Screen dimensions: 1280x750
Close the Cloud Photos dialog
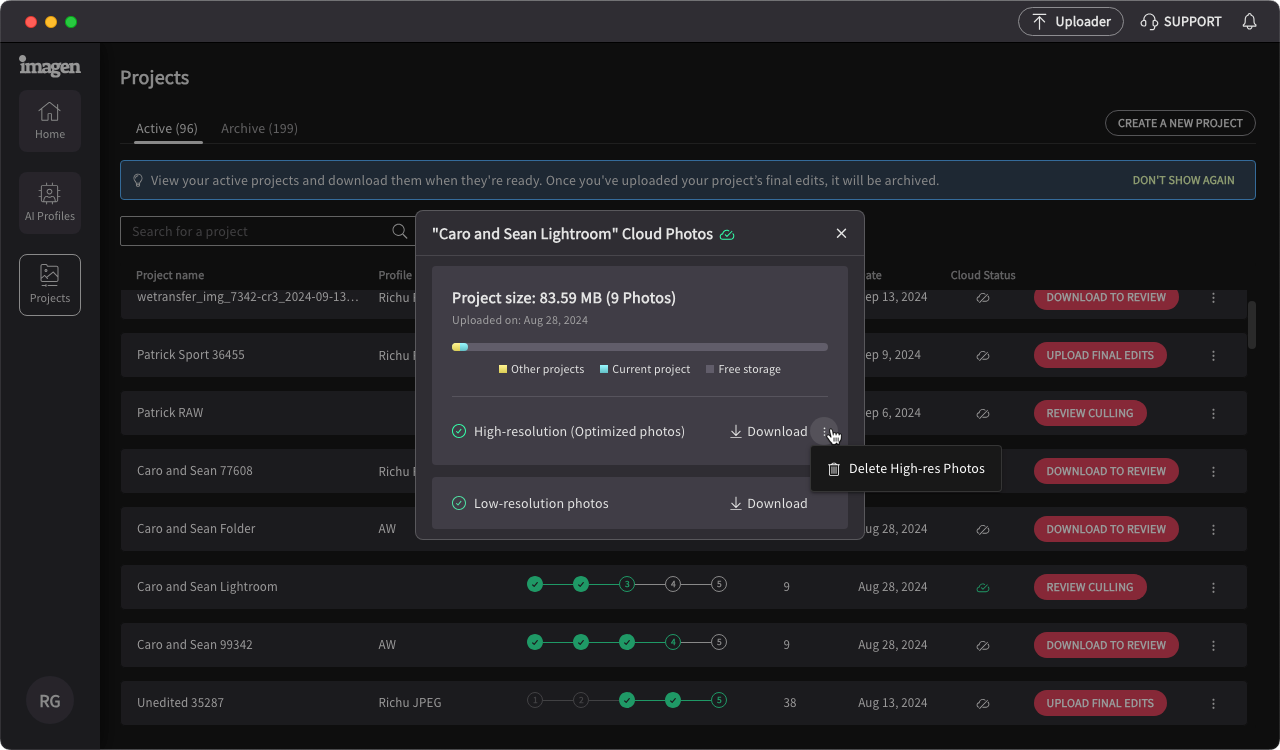point(841,233)
